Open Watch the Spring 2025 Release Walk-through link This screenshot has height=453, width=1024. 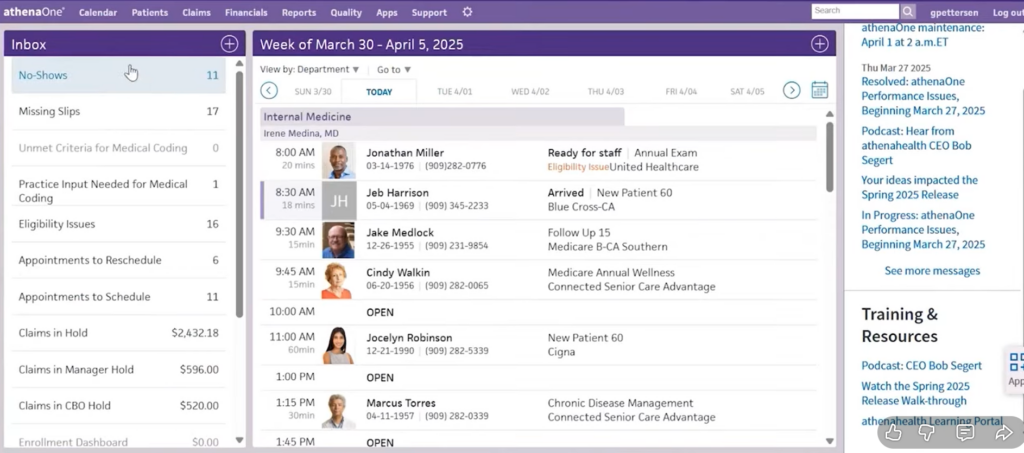point(916,394)
